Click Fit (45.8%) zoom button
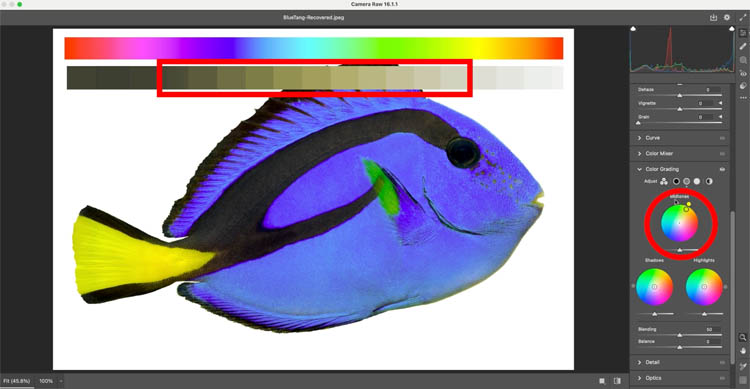The width and height of the screenshot is (750, 389). 16,381
